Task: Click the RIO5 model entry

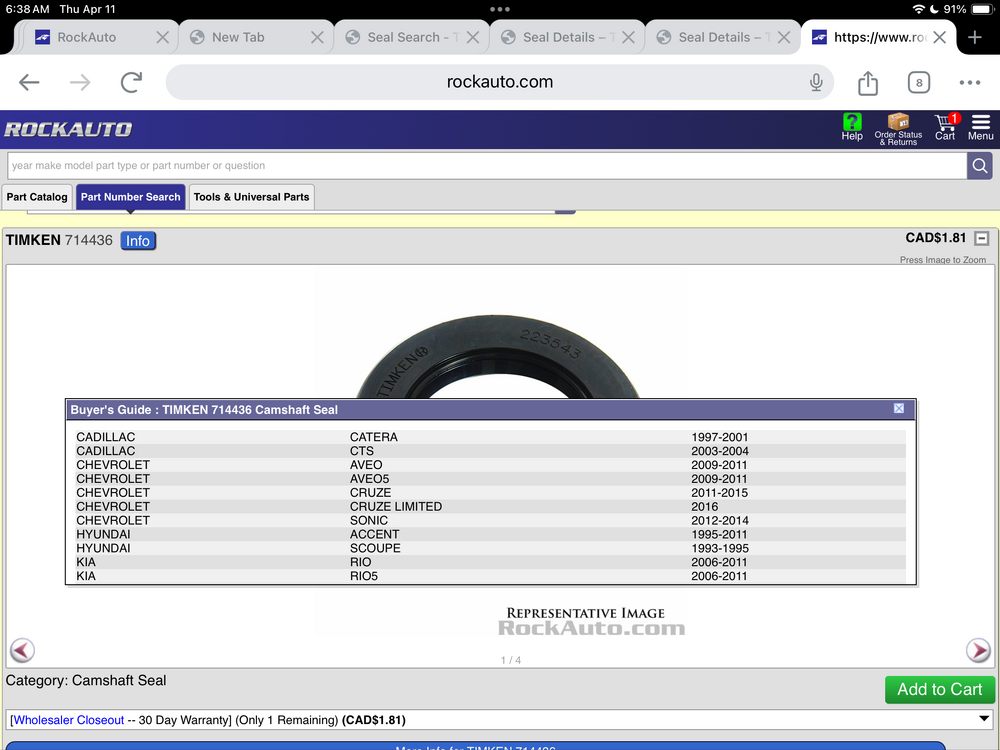Action: 364,576
